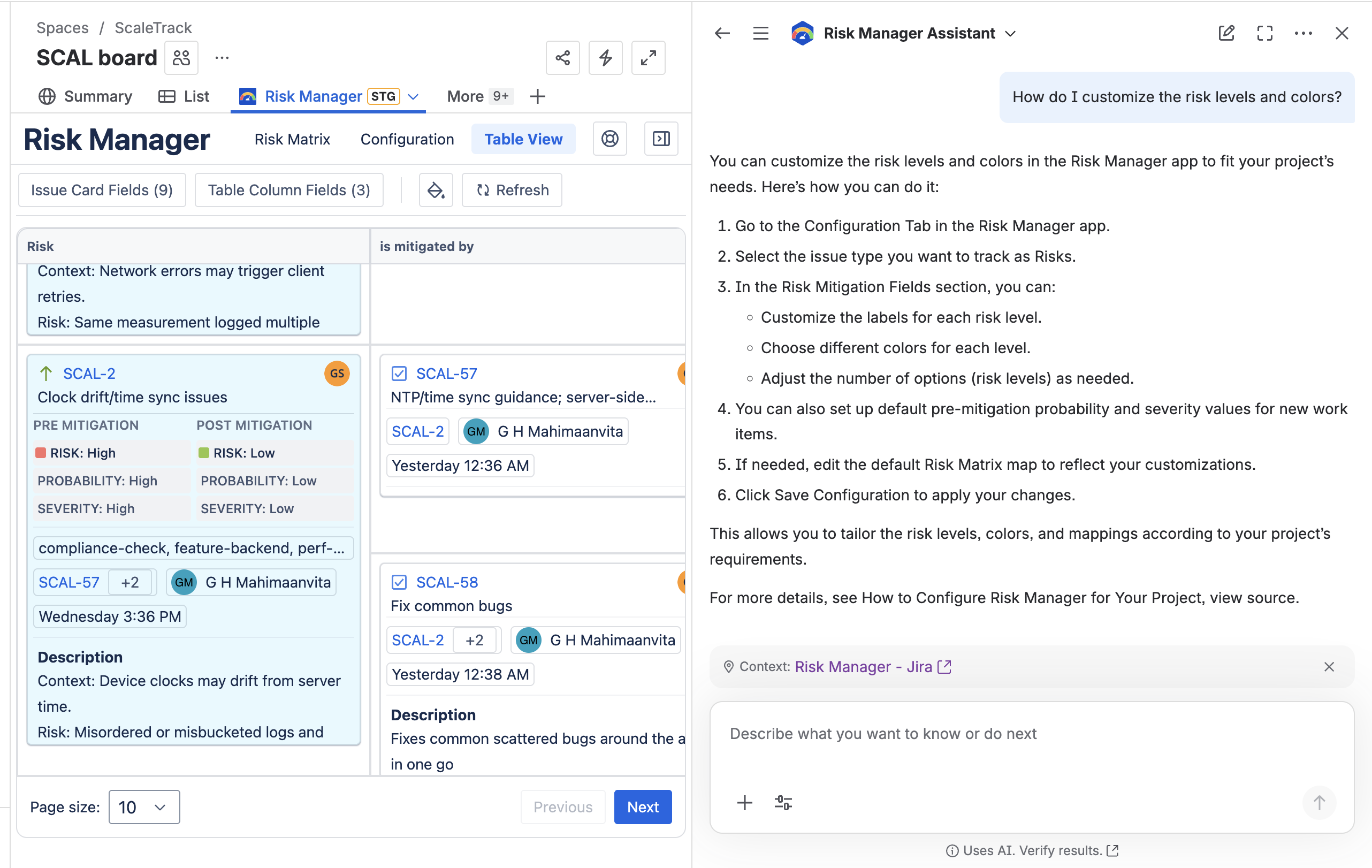Open the Risk Matrix tab

(292, 139)
